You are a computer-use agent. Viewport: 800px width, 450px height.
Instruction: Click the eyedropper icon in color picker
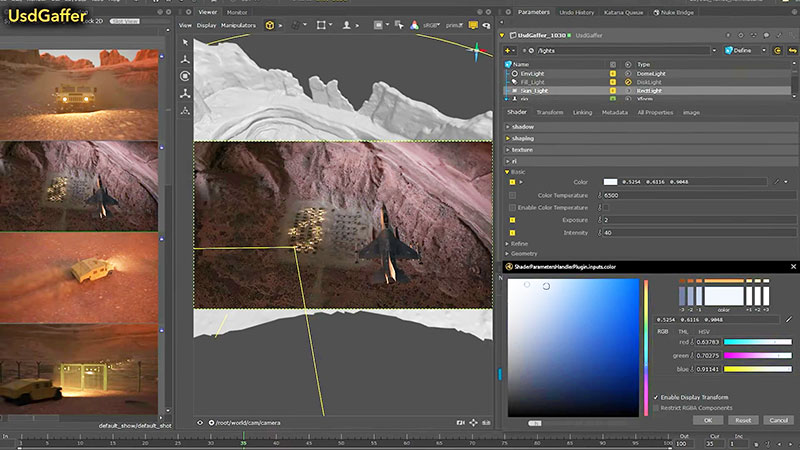(x=788, y=318)
